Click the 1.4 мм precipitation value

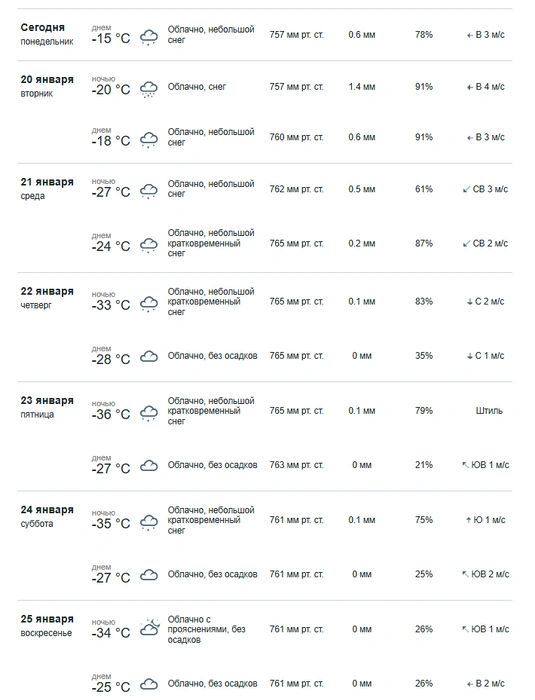click(362, 87)
